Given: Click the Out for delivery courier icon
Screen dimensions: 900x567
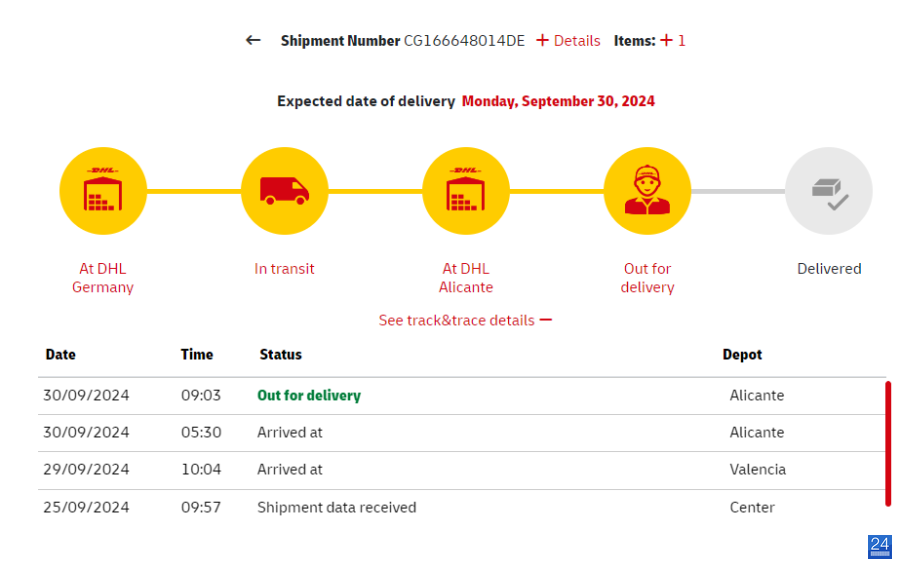Looking at the screenshot, I should click(647, 191).
